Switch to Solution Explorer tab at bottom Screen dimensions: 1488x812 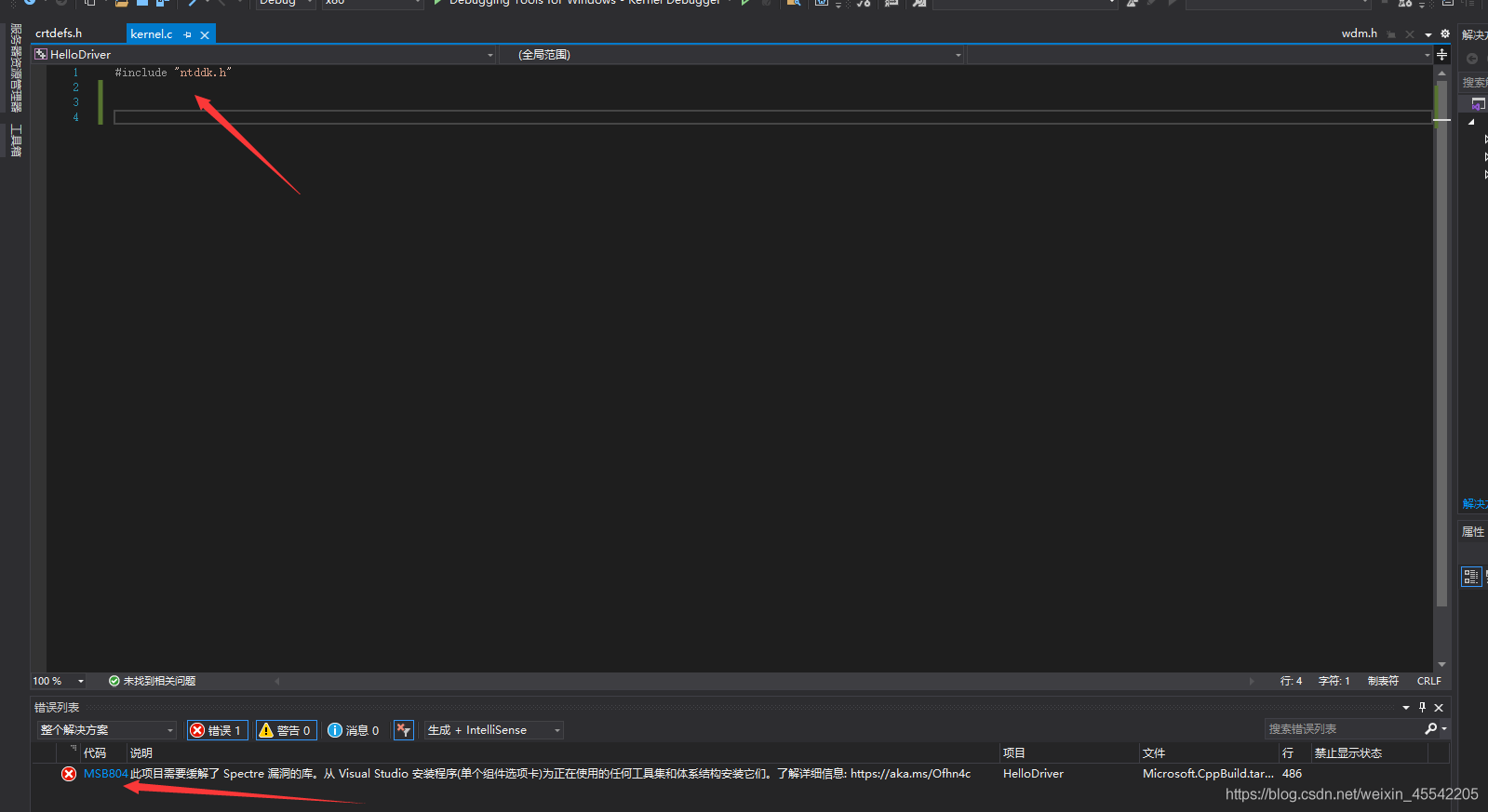(1474, 504)
